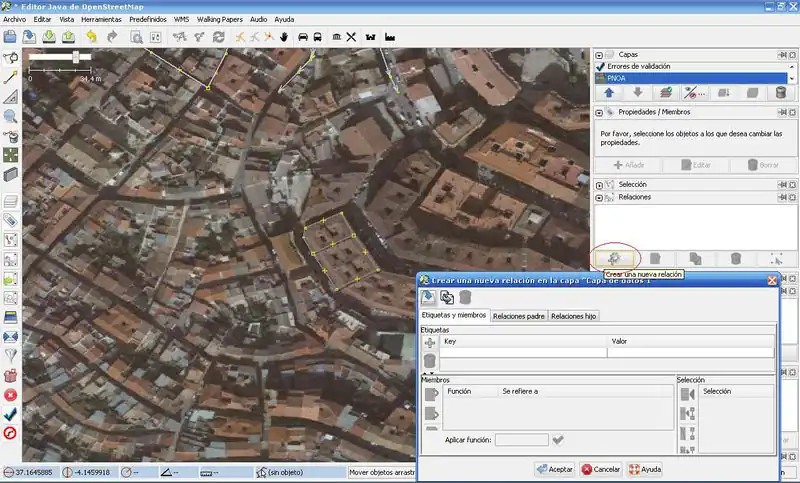This screenshot has height=483, width=800.
Task: Toggle Errores de validación layer checkmark
Action: (x=601, y=66)
